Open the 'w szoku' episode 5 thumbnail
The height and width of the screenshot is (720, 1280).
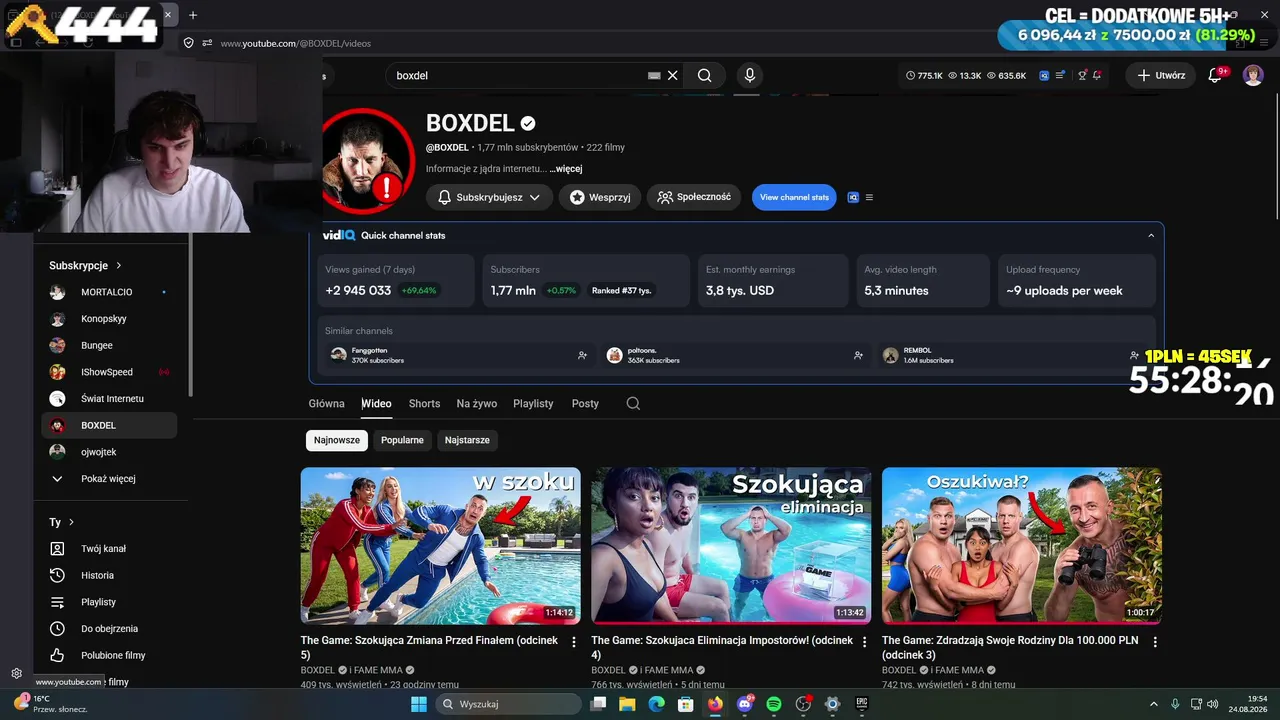coord(441,546)
